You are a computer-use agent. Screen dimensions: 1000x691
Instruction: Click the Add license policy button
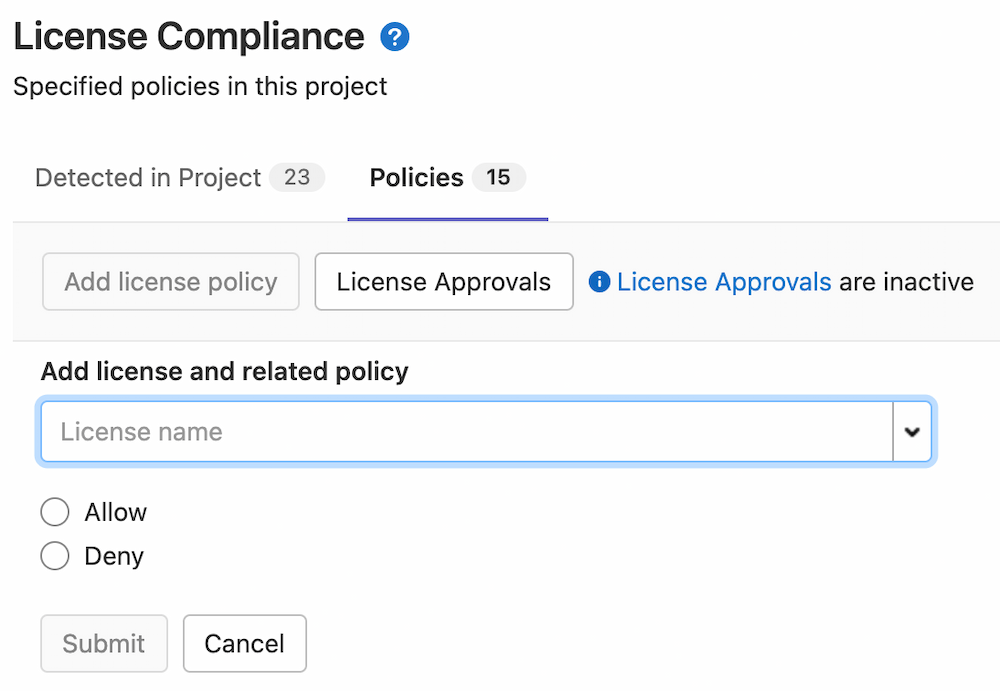[x=170, y=281]
